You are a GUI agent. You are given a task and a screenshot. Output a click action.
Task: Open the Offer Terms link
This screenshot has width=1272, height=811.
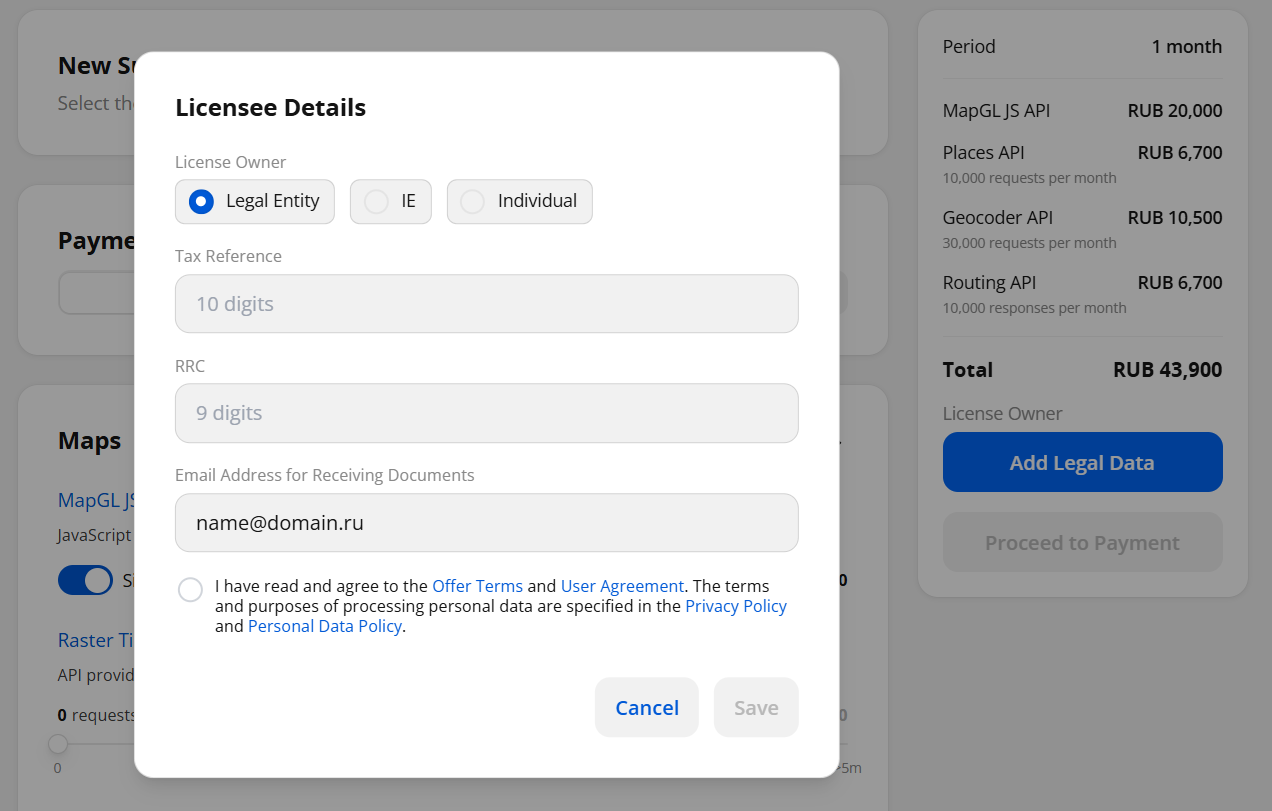pyautogui.click(x=477, y=586)
